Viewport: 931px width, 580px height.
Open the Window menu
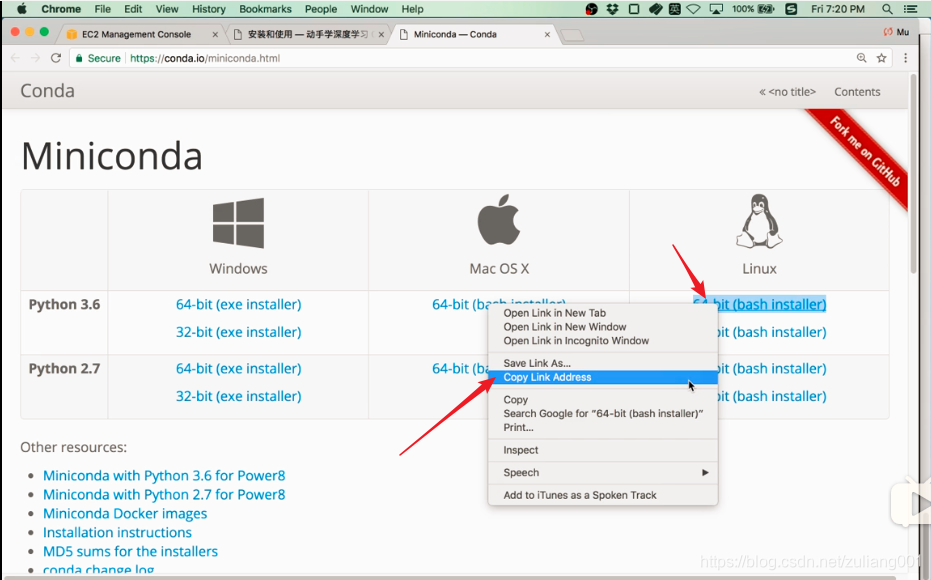click(369, 9)
